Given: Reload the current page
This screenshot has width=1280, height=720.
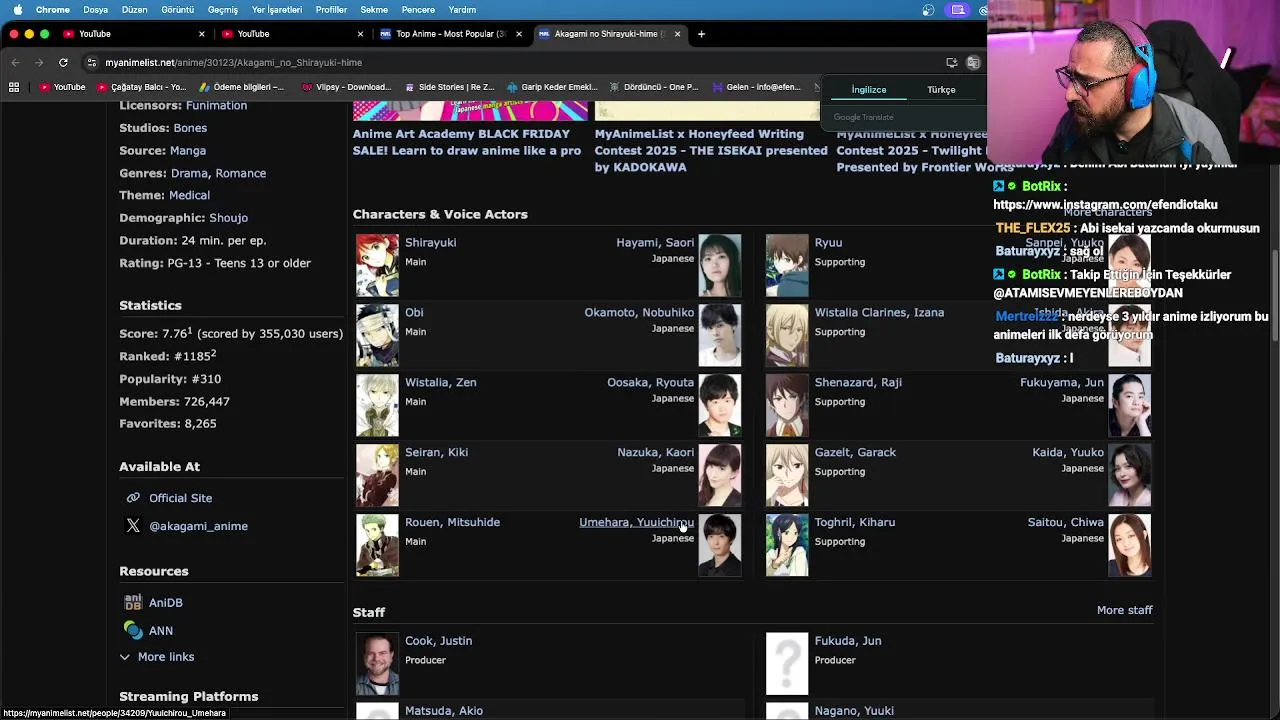Looking at the screenshot, I should (x=63, y=62).
